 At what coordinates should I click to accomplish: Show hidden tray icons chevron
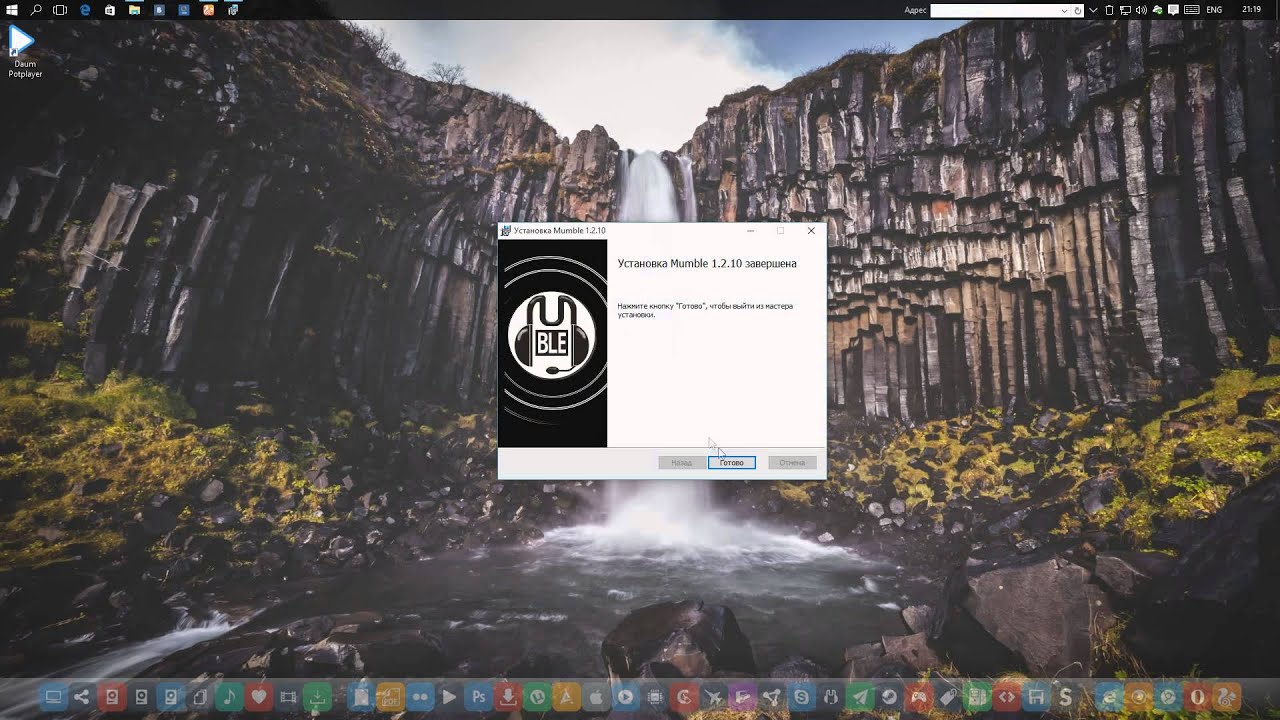coord(1094,10)
